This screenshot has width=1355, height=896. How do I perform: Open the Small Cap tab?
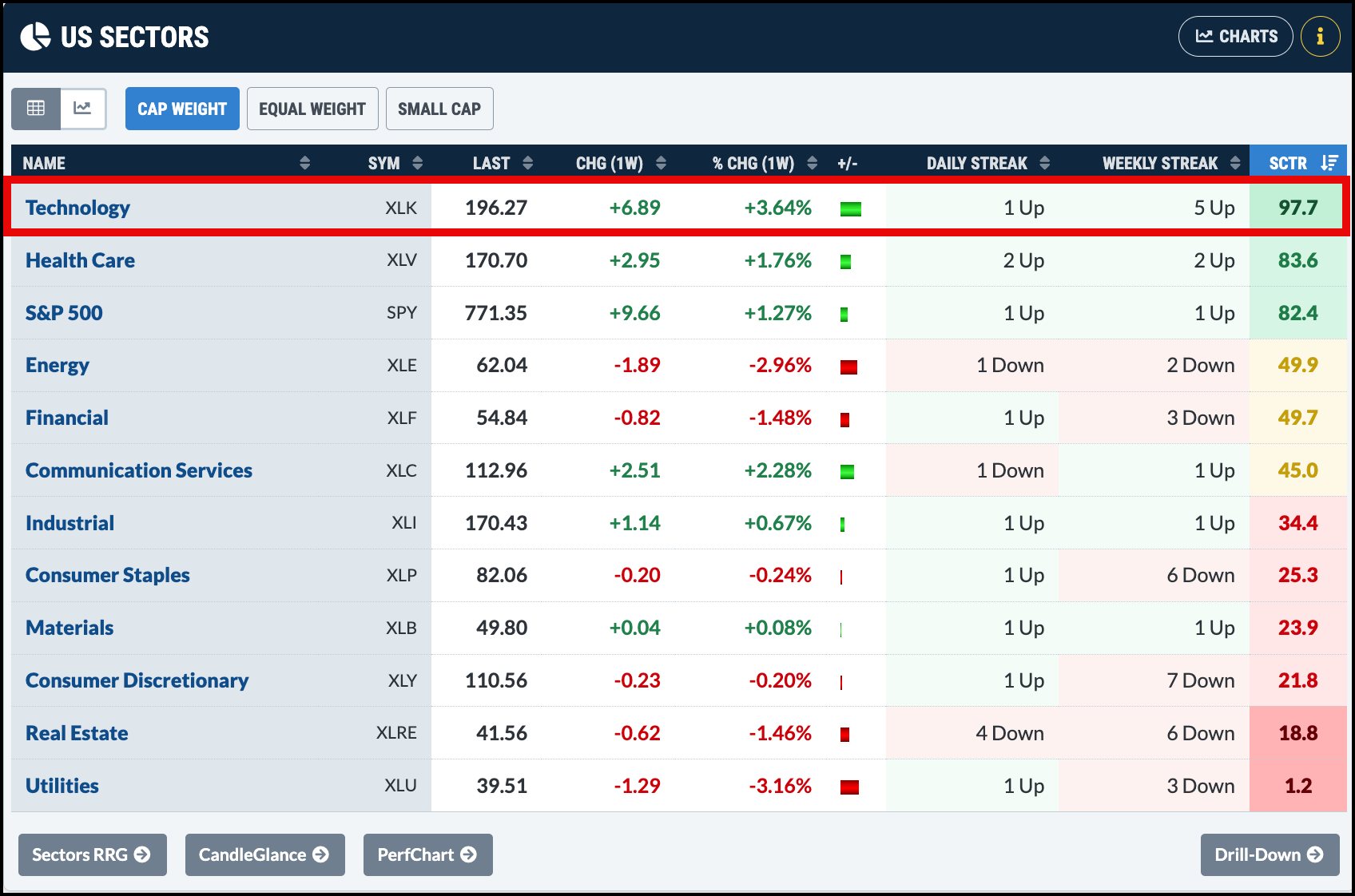pyautogui.click(x=439, y=109)
